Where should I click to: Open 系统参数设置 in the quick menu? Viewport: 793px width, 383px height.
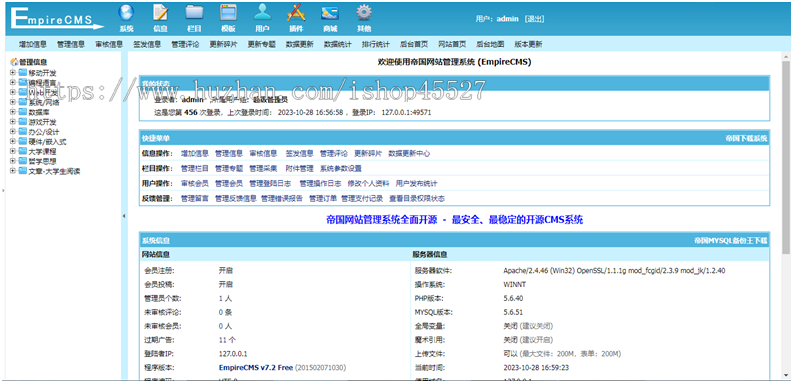(x=341, y=168)
